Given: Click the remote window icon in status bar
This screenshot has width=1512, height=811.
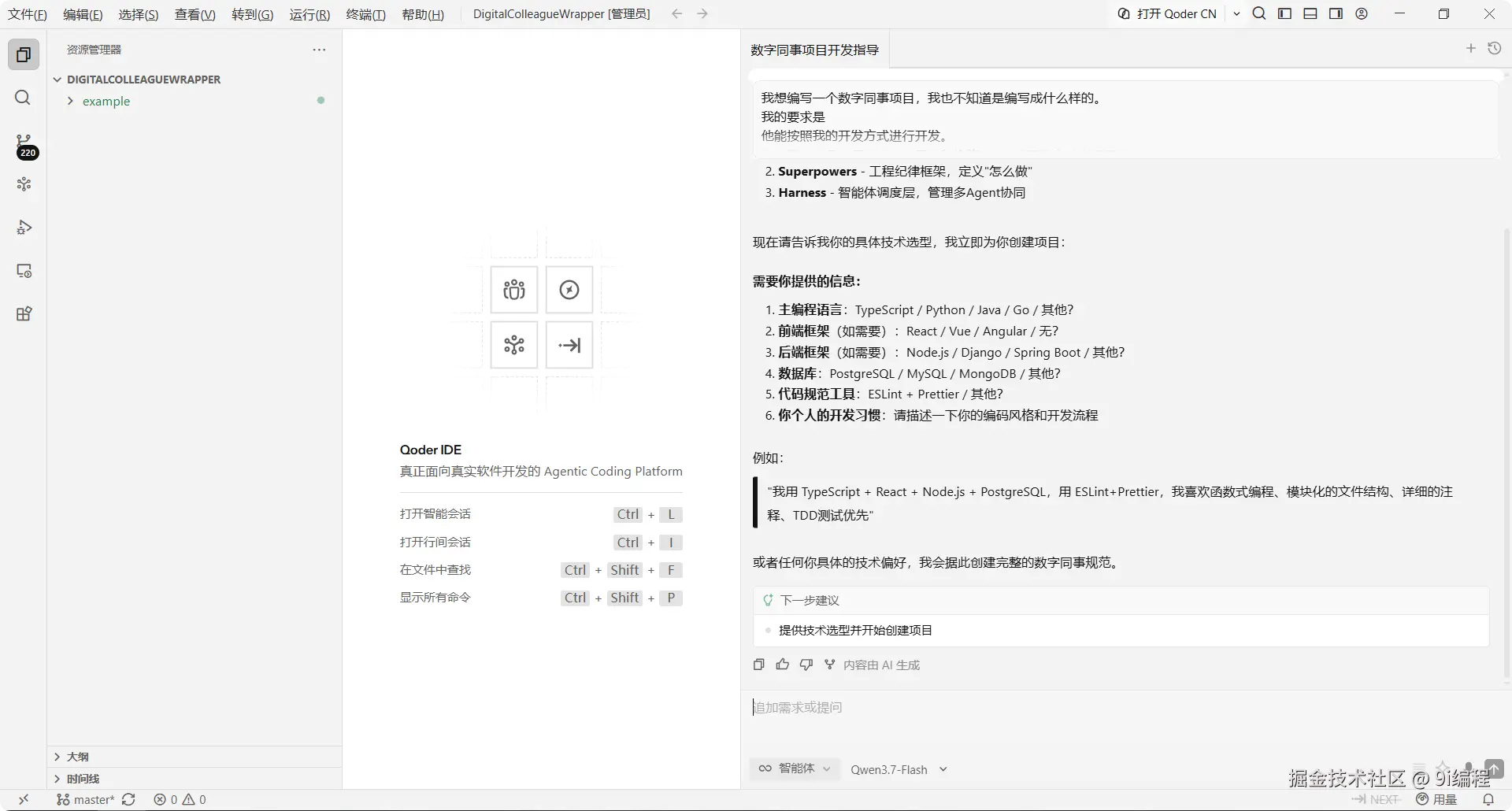Looking at the screenshot, I should pos(24,800).
